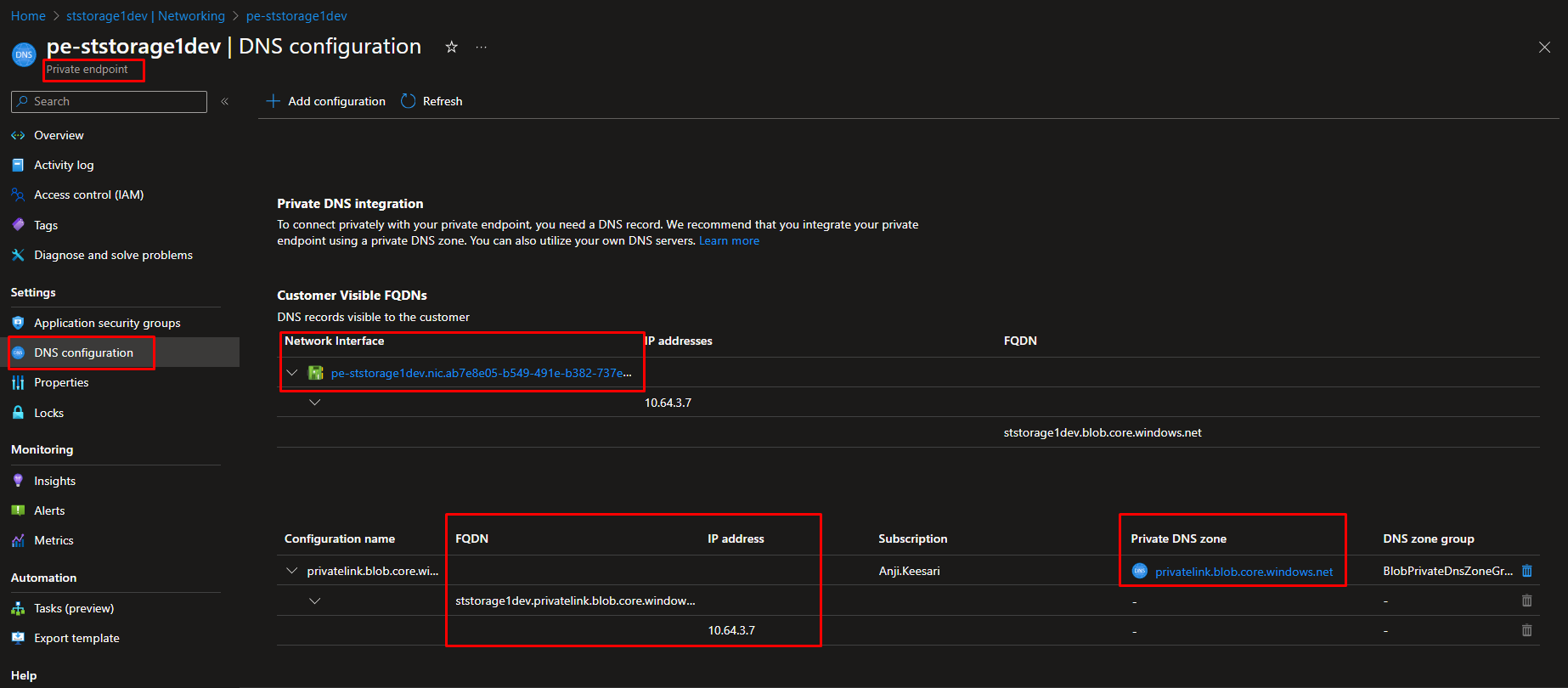Click Private DNS zone column header

pos(1178,539)
